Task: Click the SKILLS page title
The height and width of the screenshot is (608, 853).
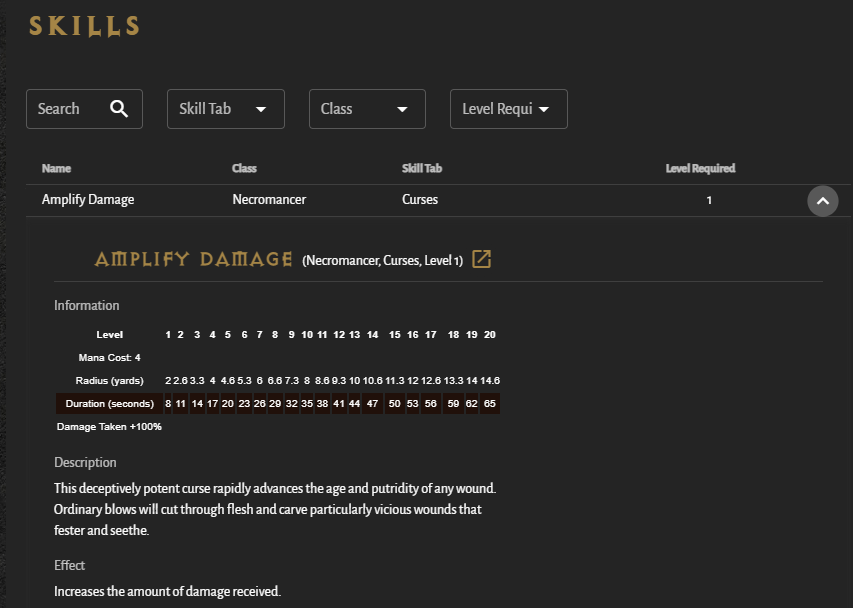Action: click(84, 26)
